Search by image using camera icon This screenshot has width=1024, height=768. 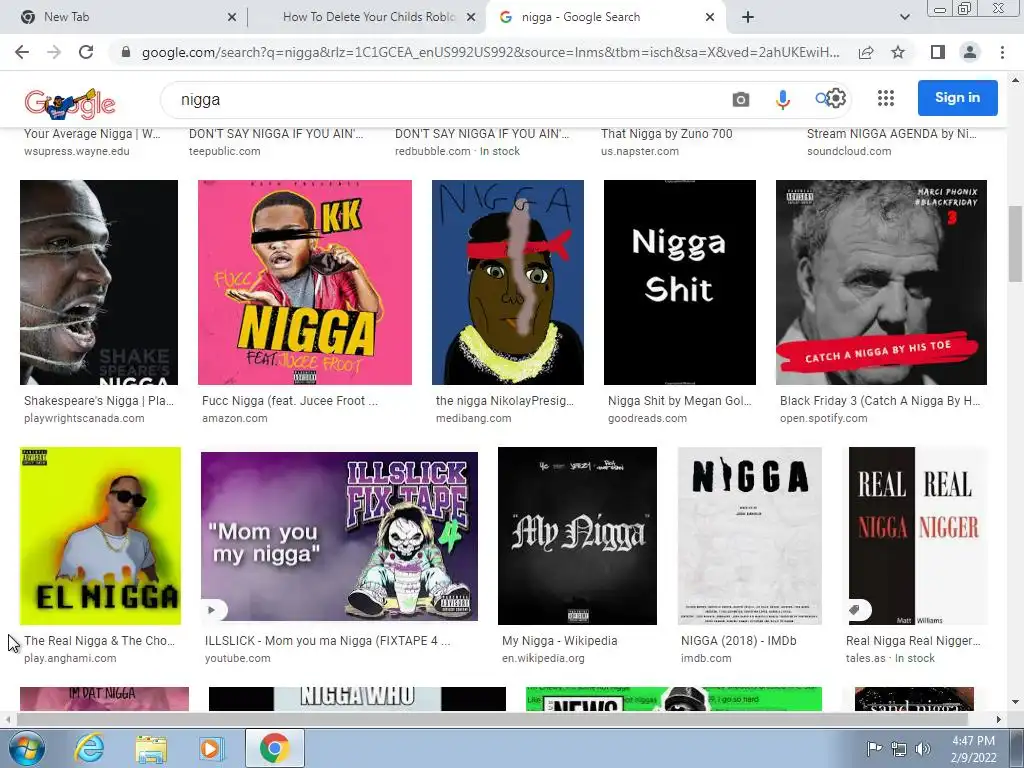pyautogui.click(x=741, y=99)
